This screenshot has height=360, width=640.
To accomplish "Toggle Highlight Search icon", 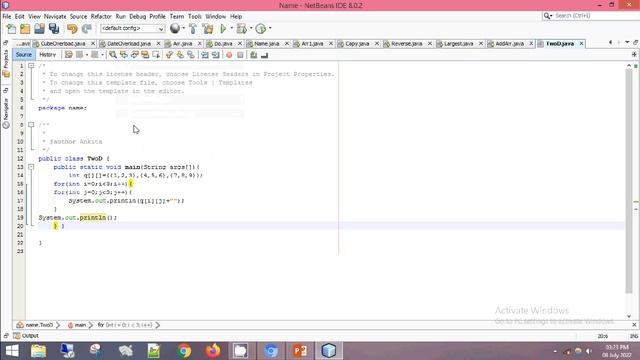I will pos(145,55).
